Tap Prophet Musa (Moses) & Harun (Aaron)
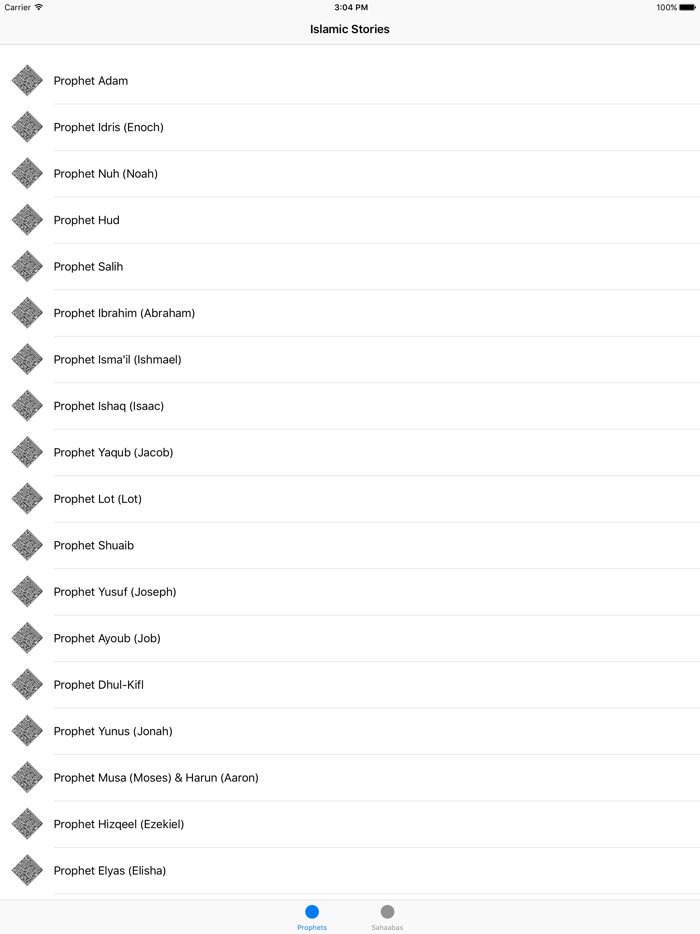 coord(156,778)
